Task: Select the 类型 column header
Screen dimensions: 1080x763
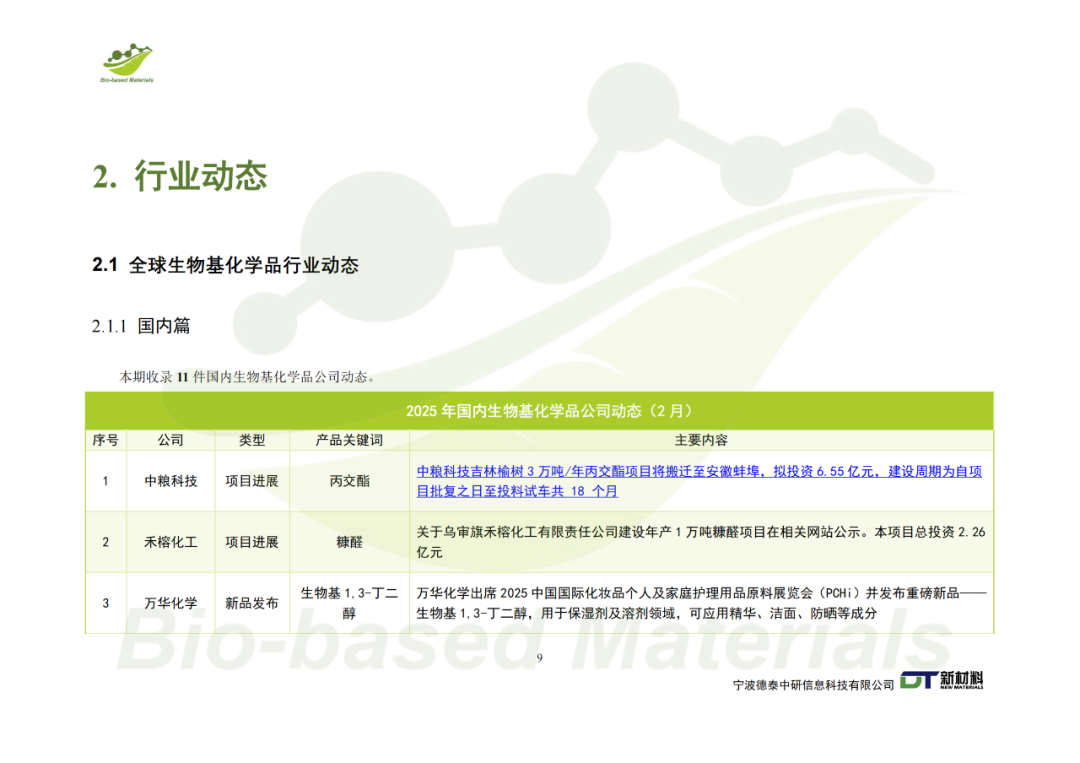Action: tap(252, 440)
